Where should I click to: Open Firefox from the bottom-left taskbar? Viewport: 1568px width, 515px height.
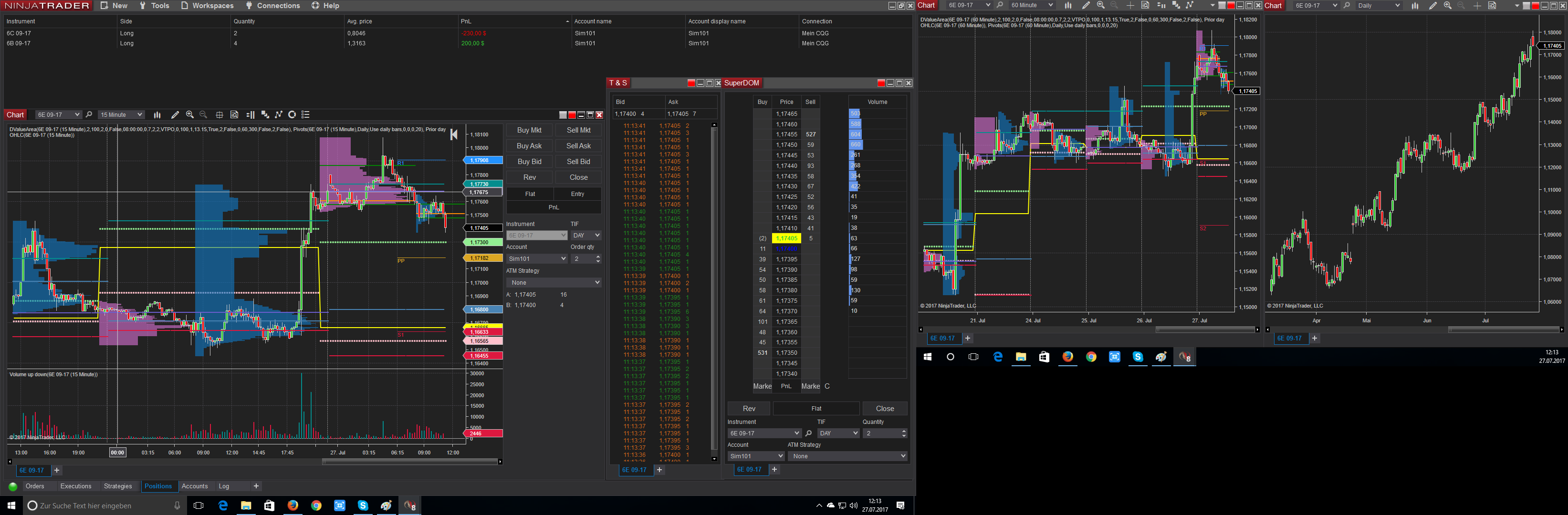[293, 505]
